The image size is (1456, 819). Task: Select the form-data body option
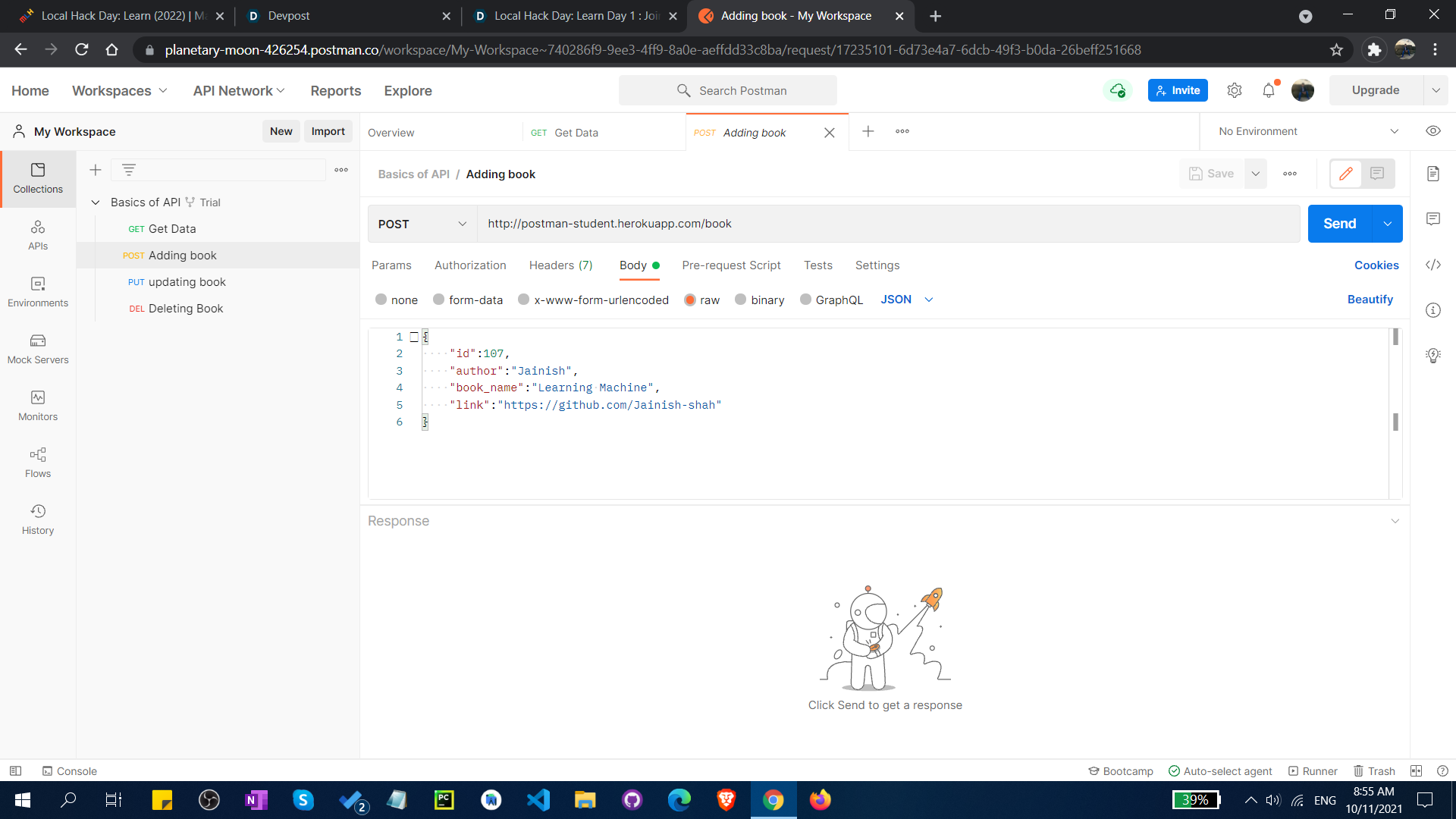[x=439, y=300]
